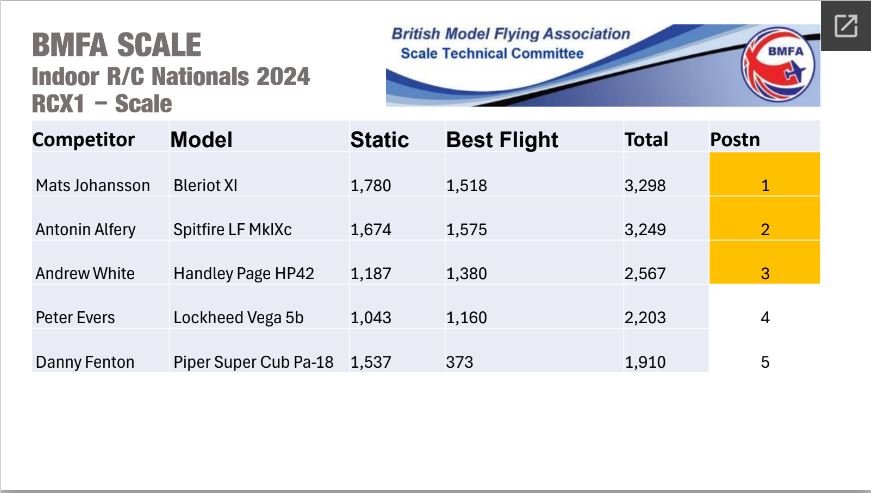Click the Piper Super Cub Pa-18 cell
This screenshot has height=493, width=871.
point(253,362)
